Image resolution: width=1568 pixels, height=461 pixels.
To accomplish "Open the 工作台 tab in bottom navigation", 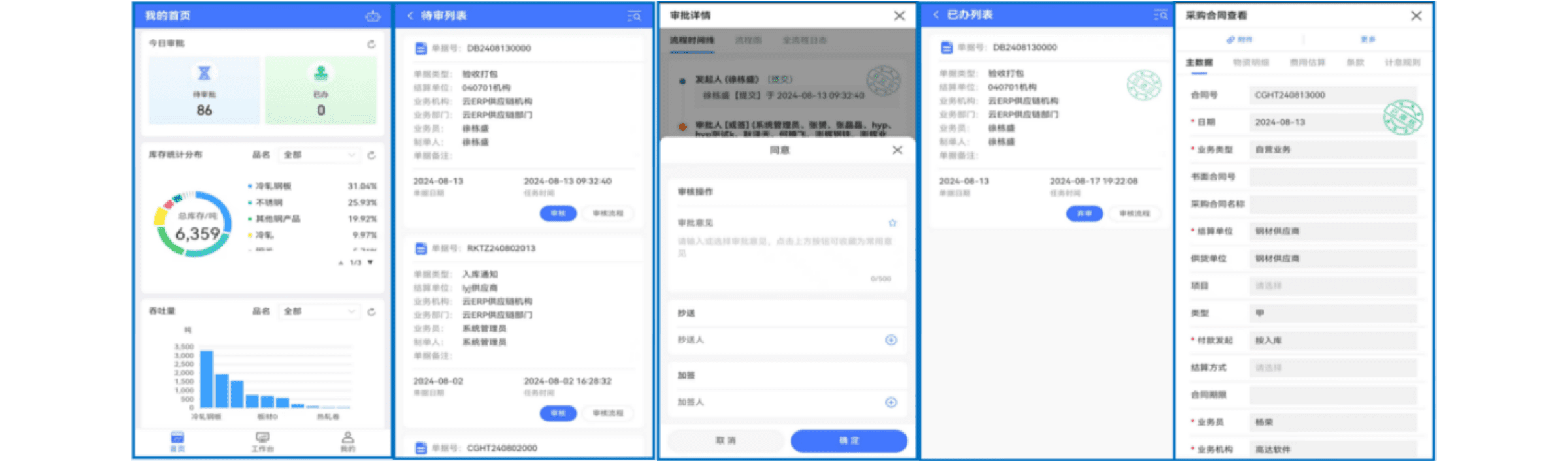I will [x=263, y=442].
